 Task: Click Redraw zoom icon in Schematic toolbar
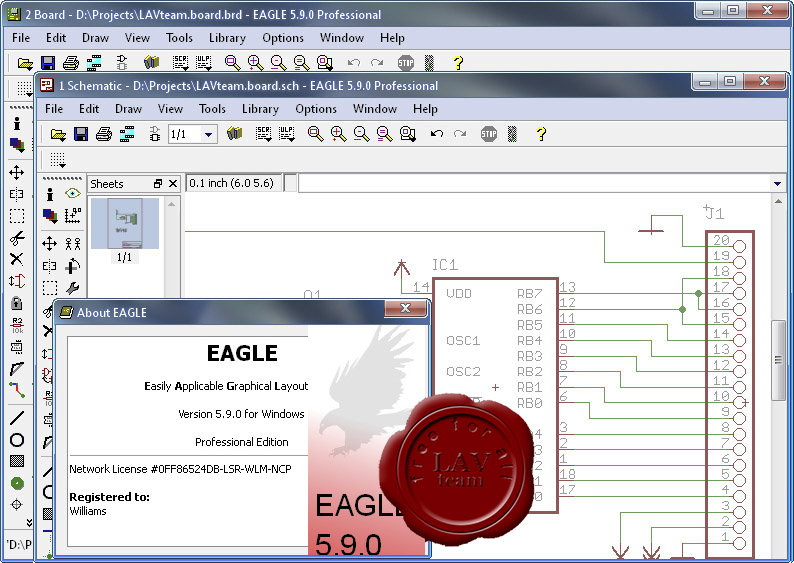[x=384, y=134]
